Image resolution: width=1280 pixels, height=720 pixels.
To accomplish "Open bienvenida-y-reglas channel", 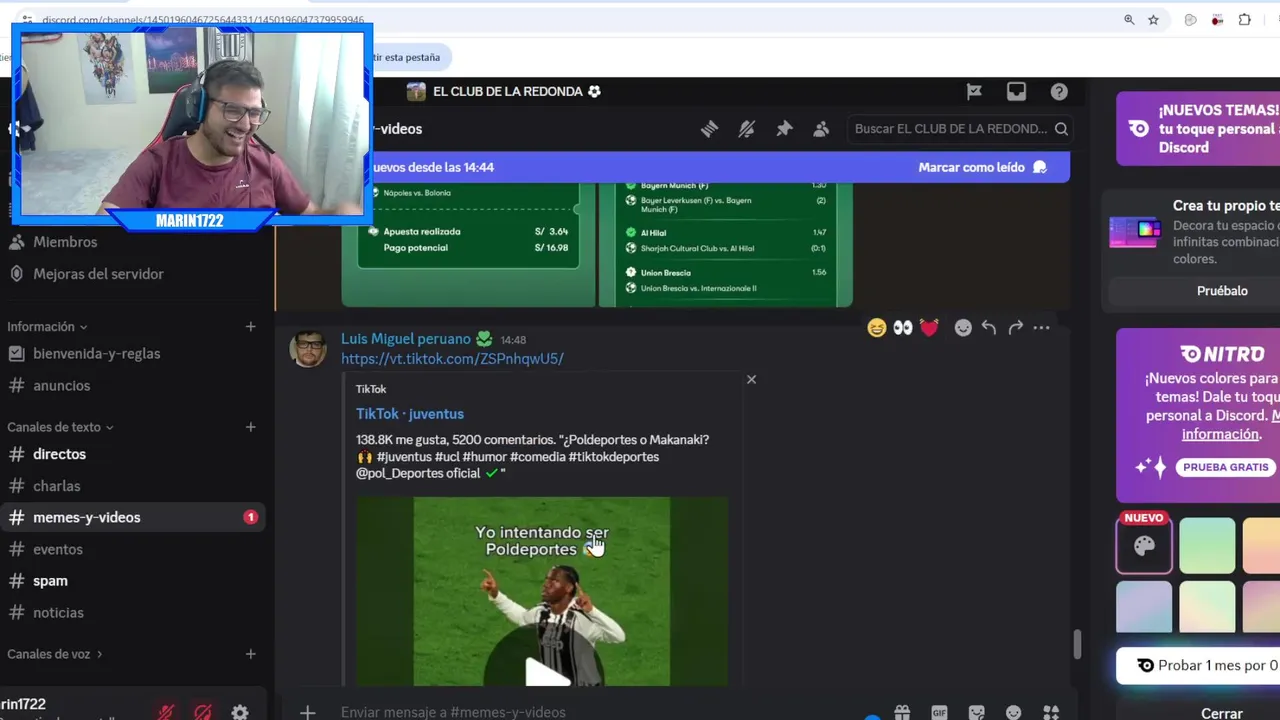I will click(96, 354).
